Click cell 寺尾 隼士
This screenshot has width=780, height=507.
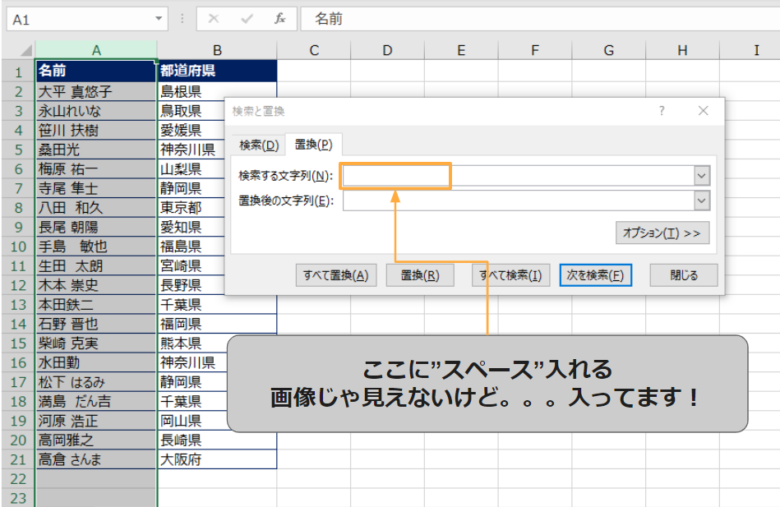(96, 189)
